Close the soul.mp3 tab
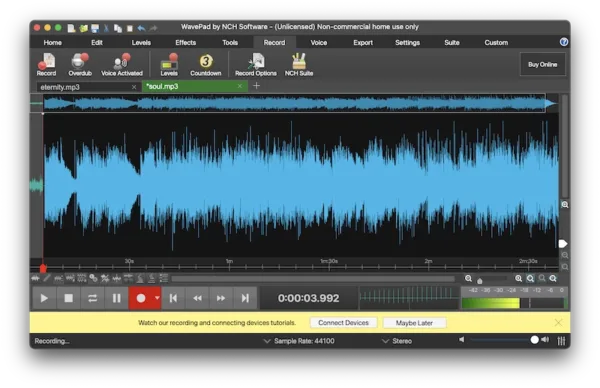 pyautogui.click(x=240, y=86)
